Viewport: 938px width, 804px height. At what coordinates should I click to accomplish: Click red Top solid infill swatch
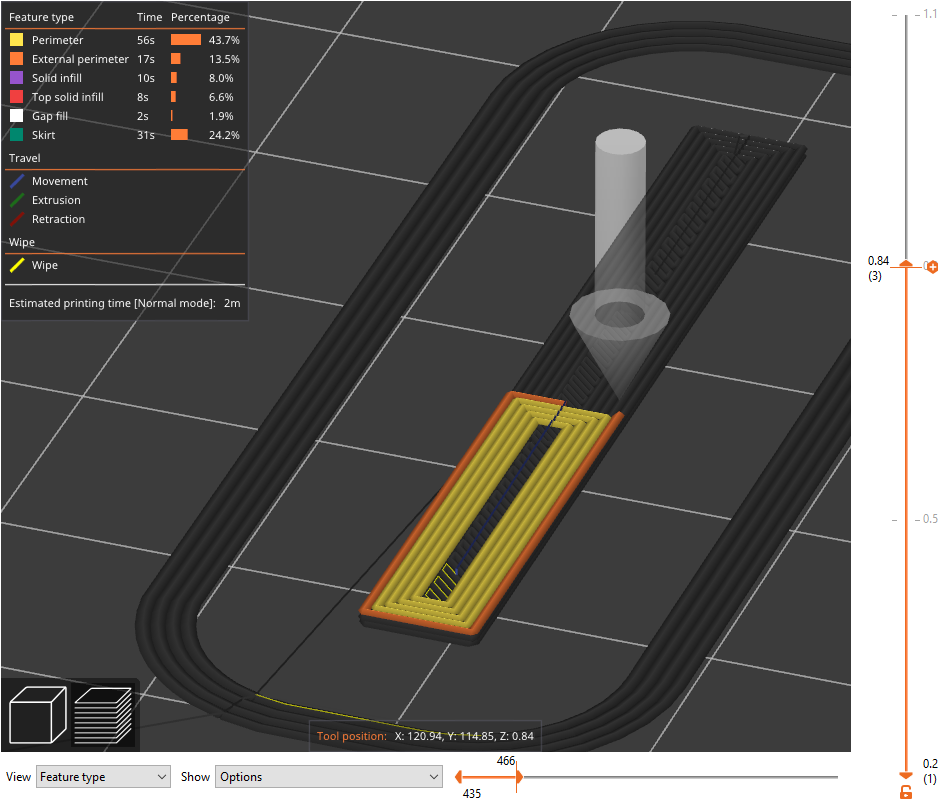[x=17, y=97]
